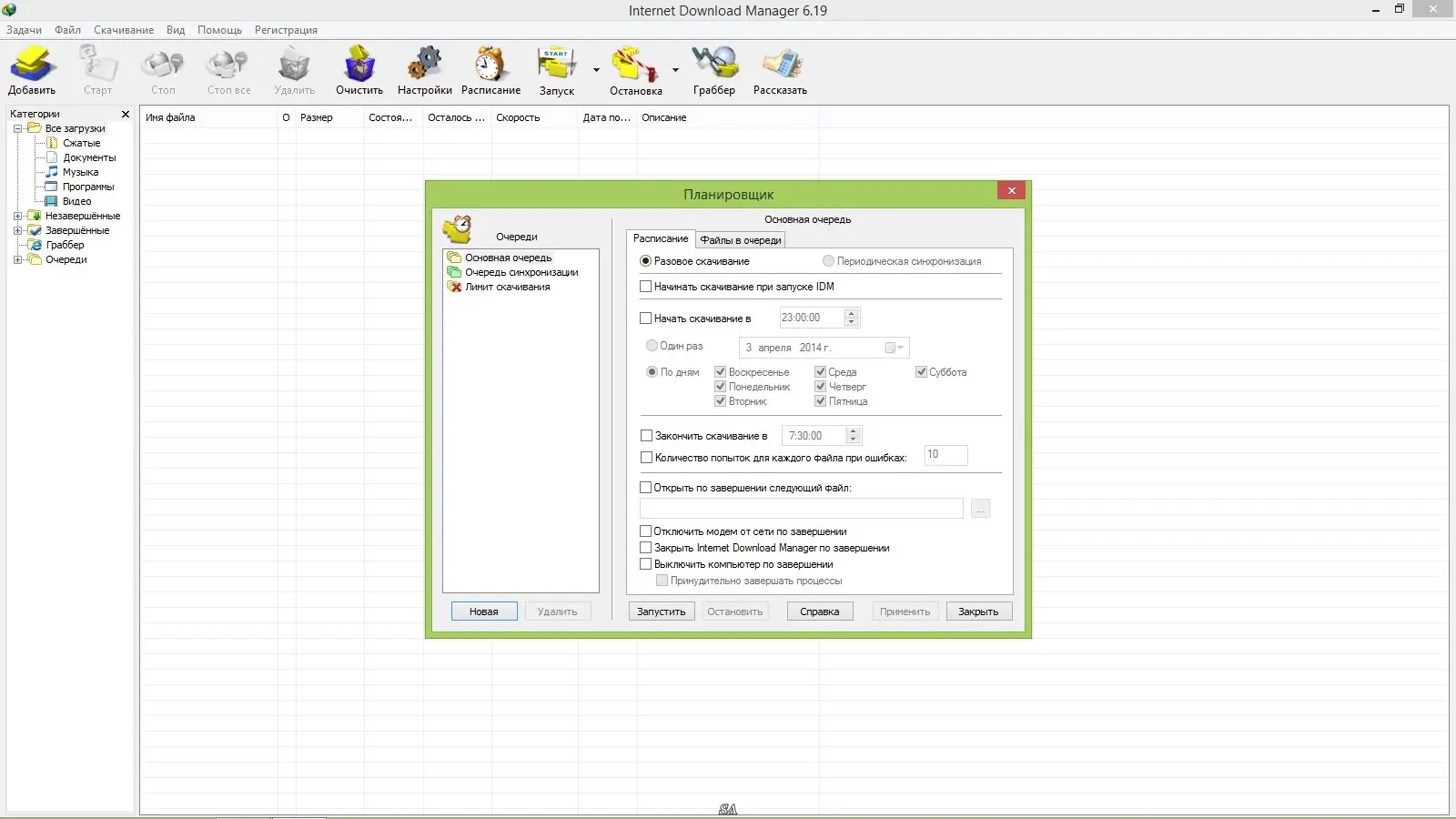This screenshot has width=1456, height=819.
Task: Expand the Очереди tree node
Action: tap(17, 259)
